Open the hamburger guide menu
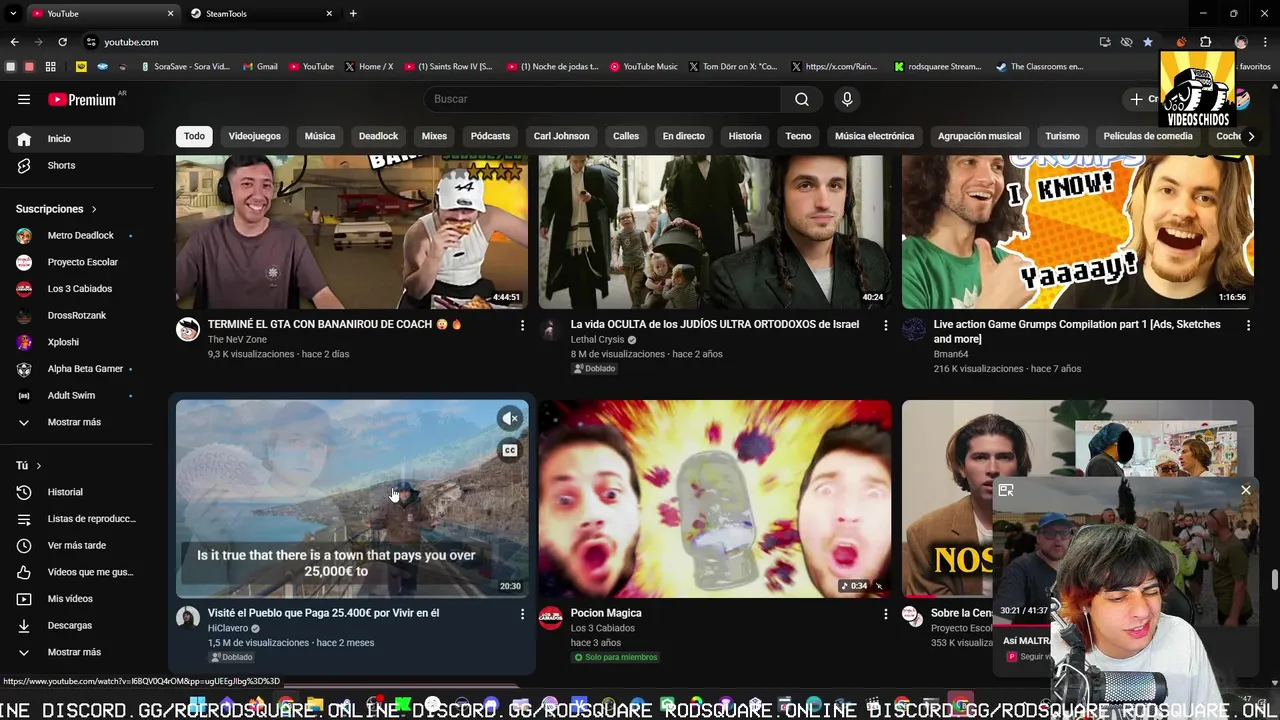Screen dimensions: 1280x720 point(24,99)
